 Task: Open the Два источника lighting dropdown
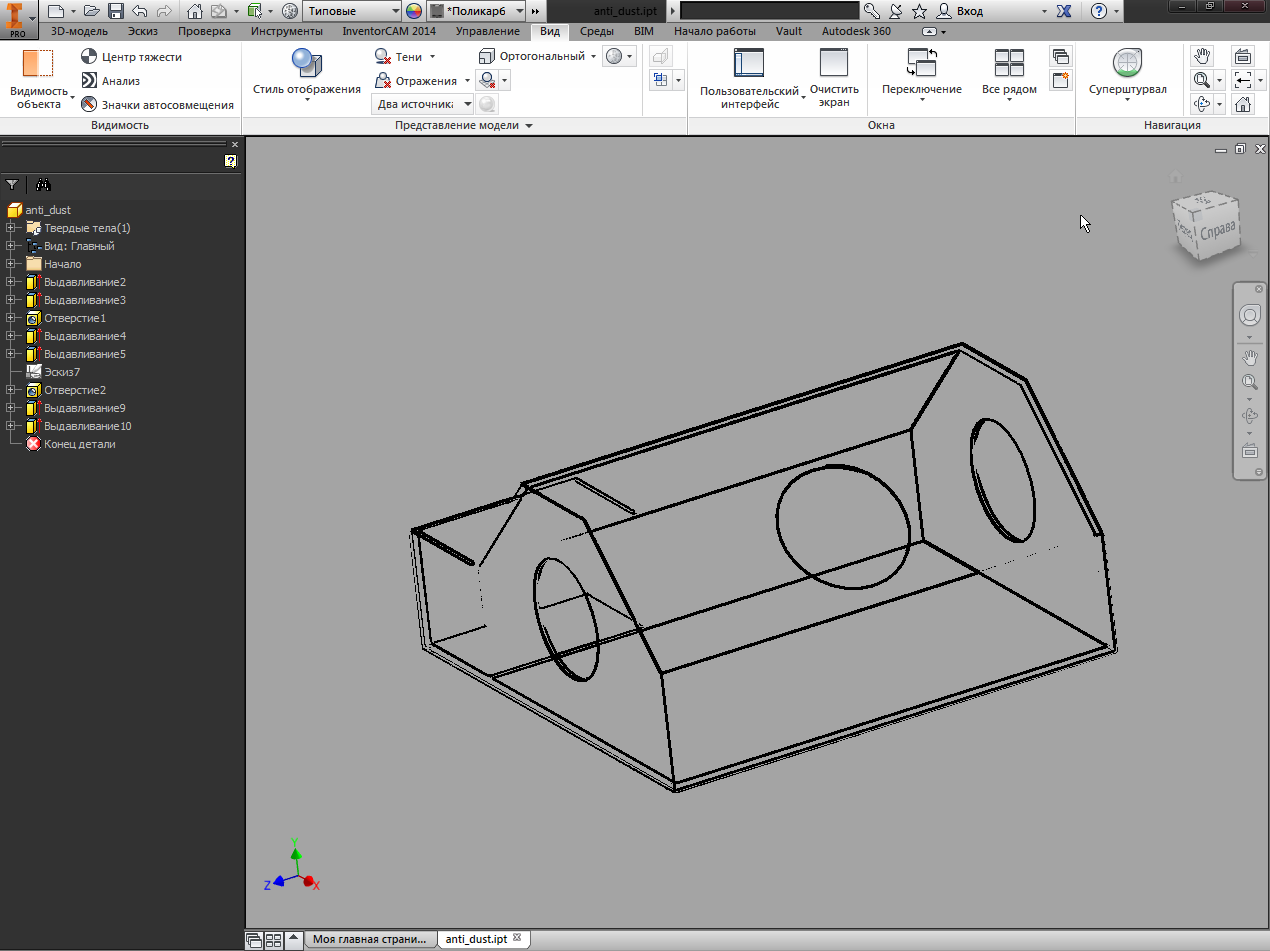(467, 104)
